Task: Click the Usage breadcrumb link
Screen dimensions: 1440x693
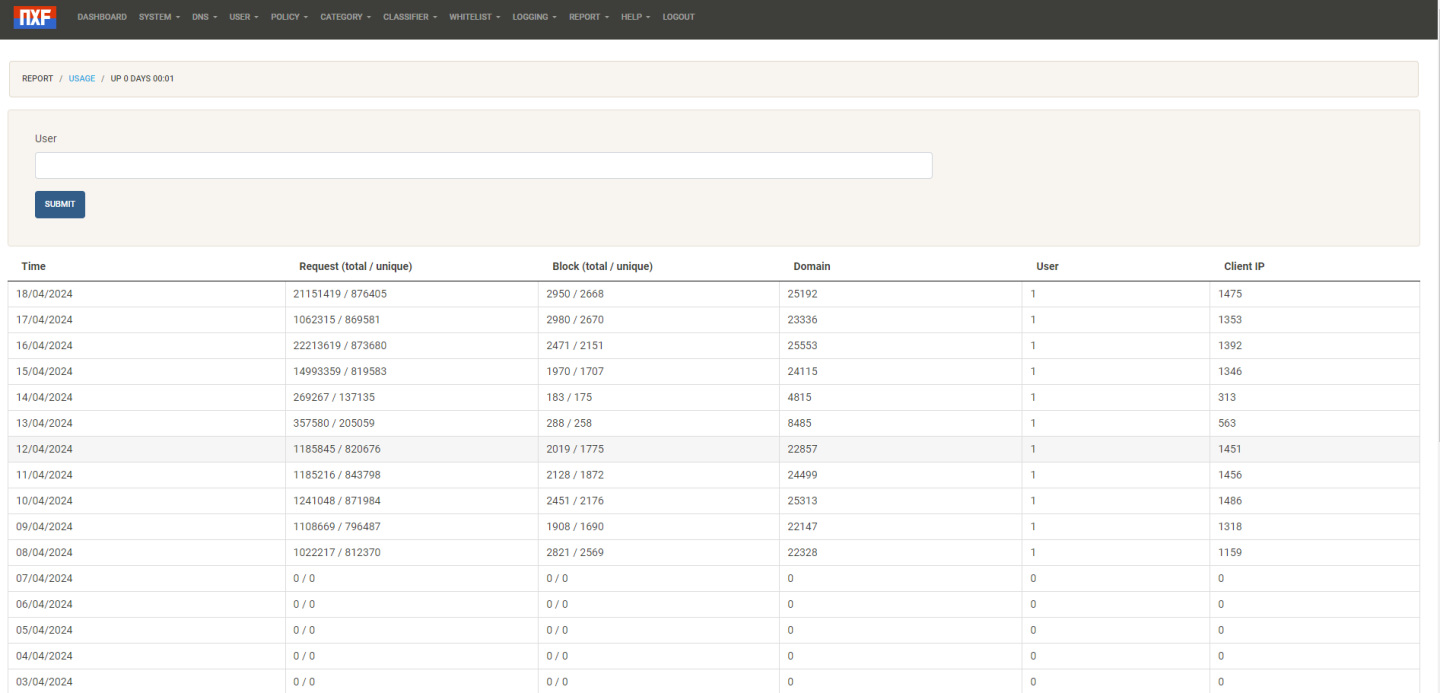Action: tap(82, 79)
